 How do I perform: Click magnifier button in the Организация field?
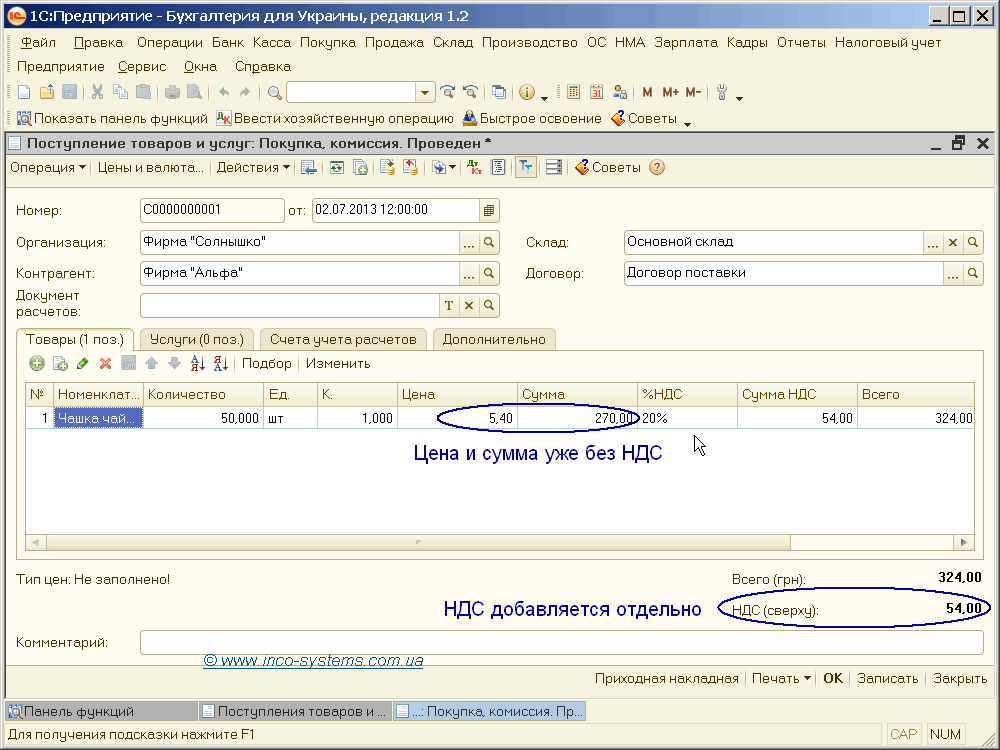pos(489,242)
